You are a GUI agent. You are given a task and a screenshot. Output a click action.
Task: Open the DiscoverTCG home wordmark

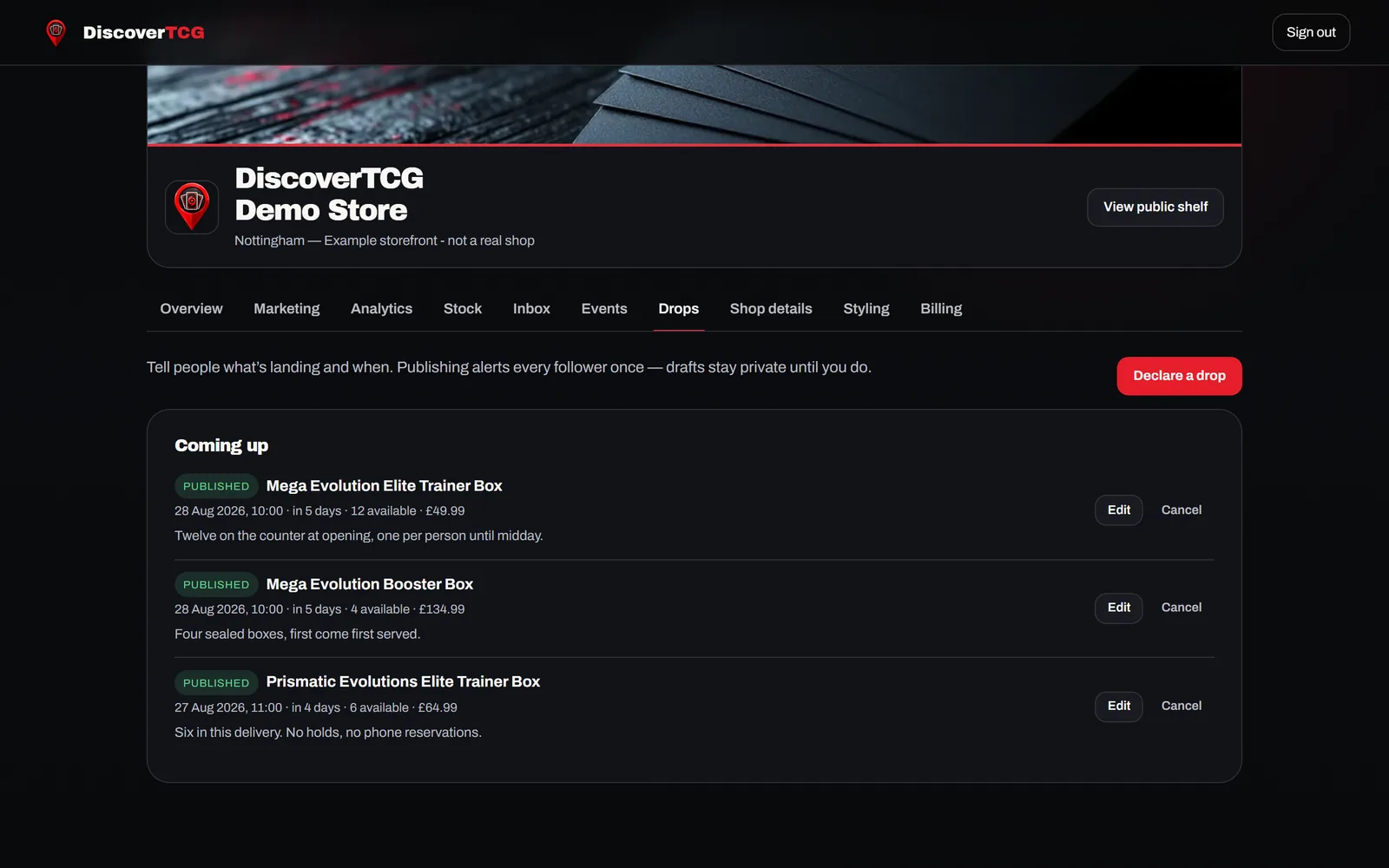pos(144,32)
